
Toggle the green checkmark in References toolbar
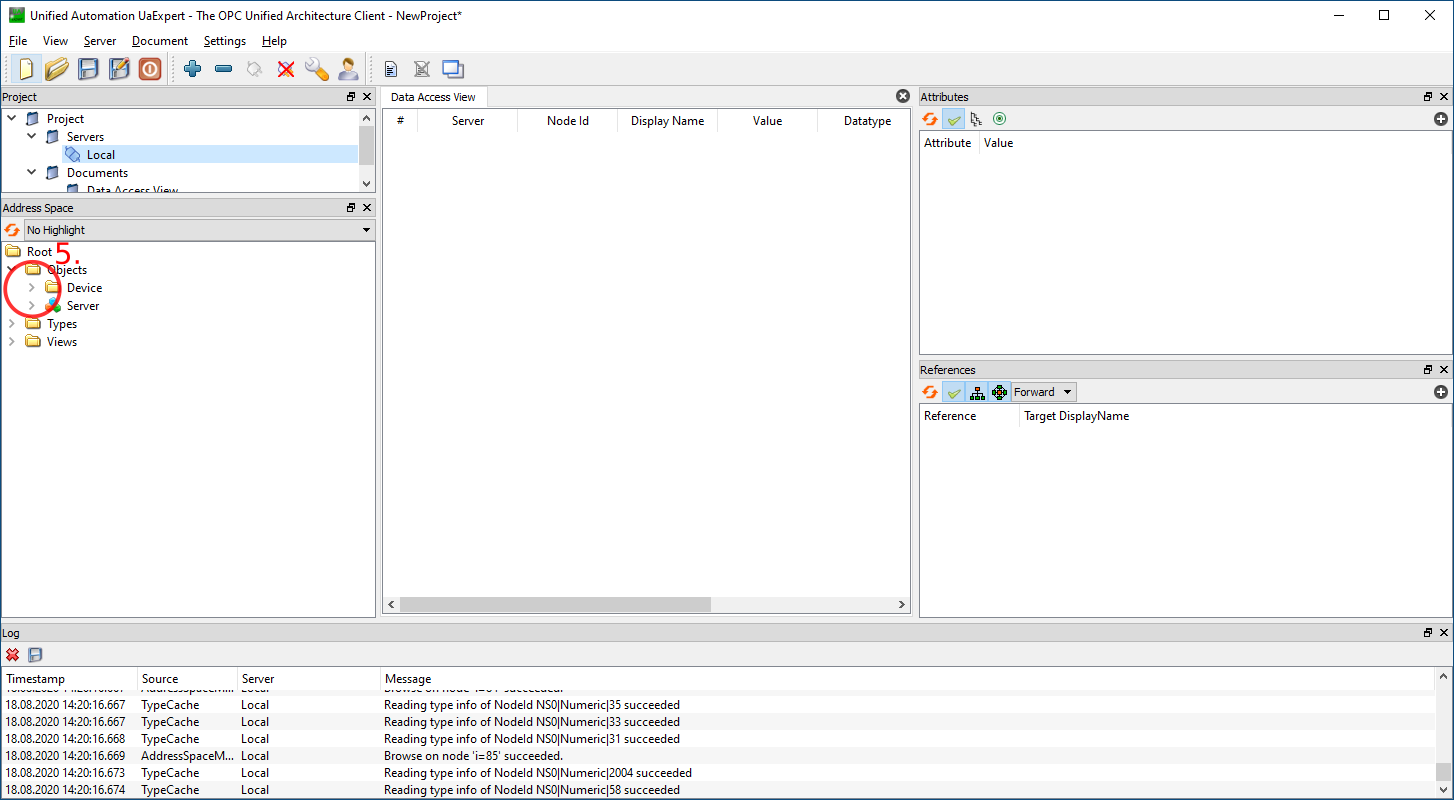(954, 392)
